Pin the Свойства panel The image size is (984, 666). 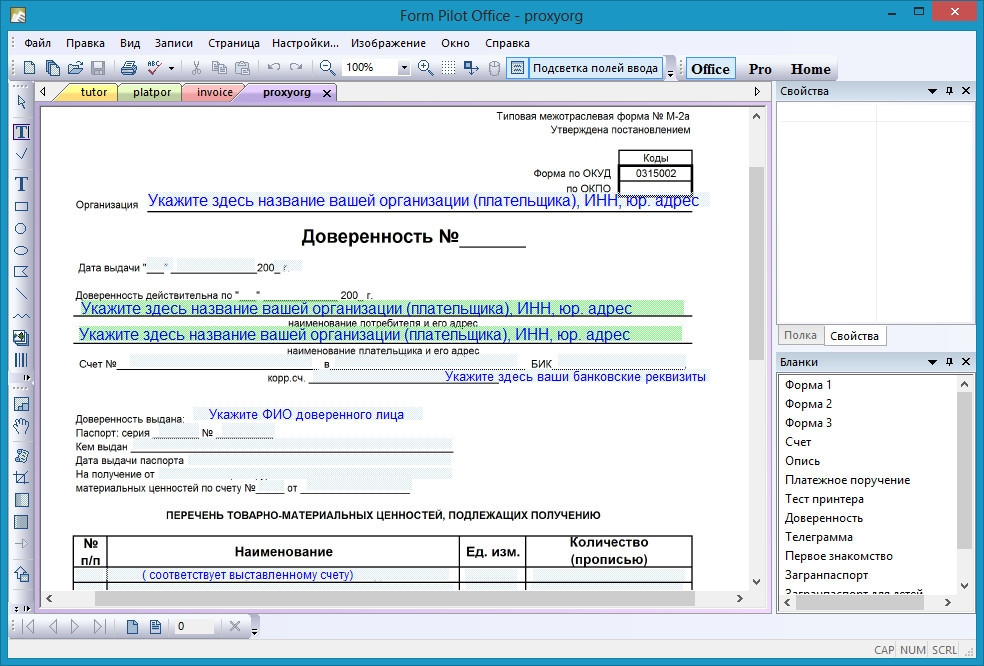tap(950, 91)
